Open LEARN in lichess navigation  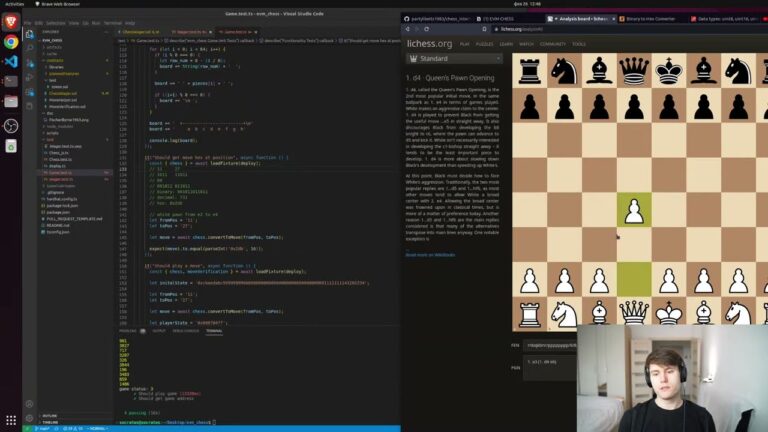click(506, 44)
